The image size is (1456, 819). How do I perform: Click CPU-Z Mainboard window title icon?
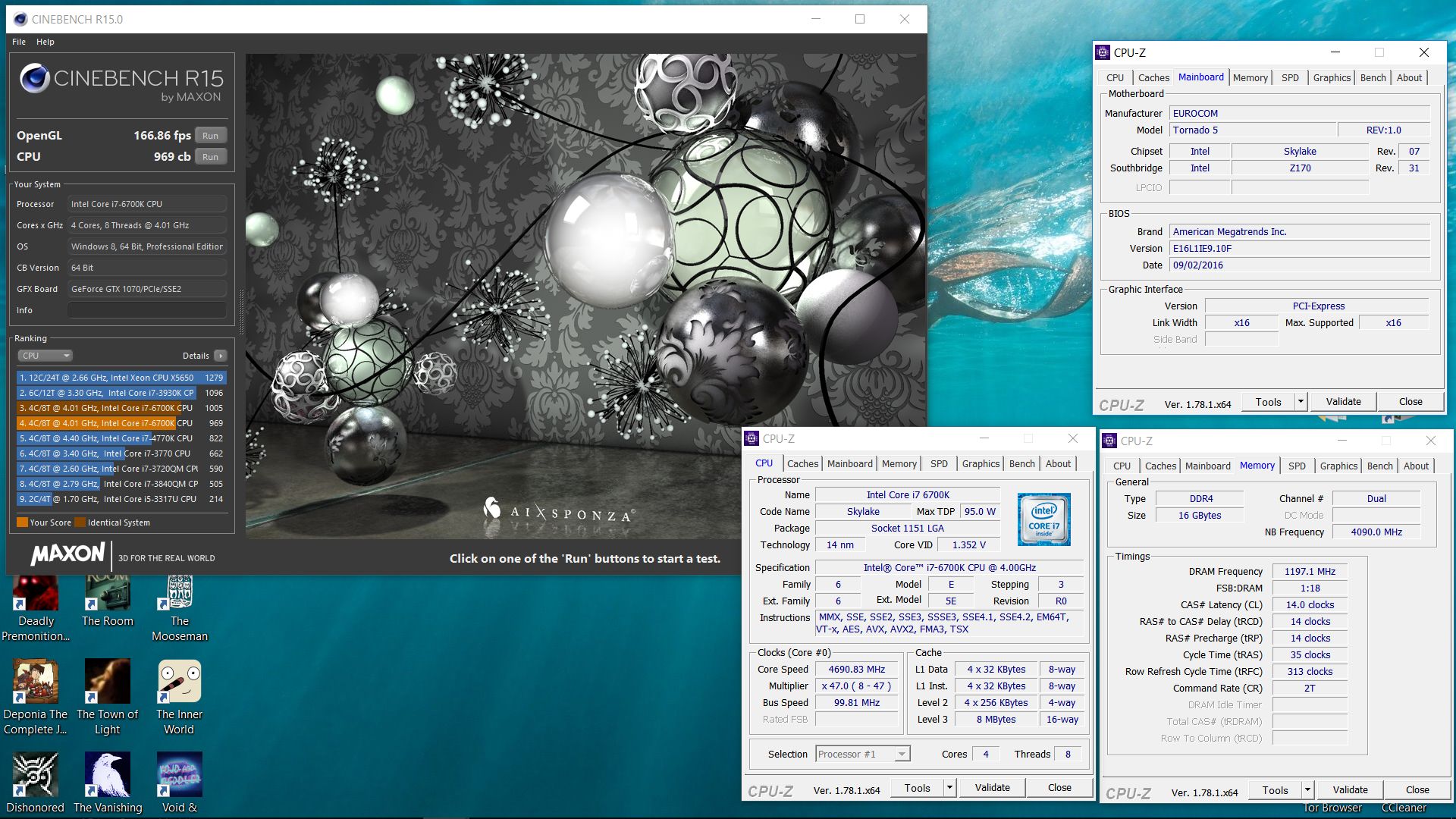(1103, 52)
